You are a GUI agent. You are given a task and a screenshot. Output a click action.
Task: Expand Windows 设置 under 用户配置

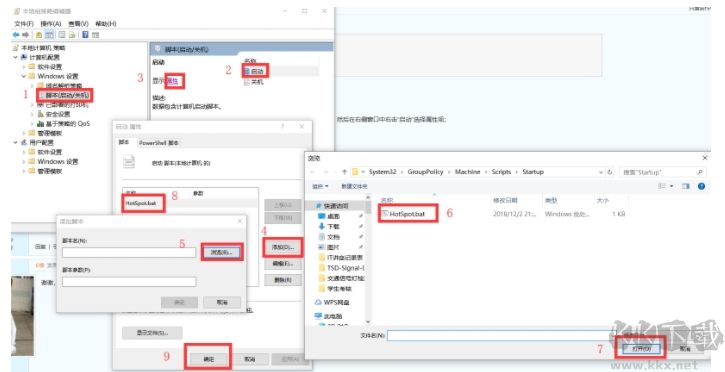pyautogui.click(x=24, y=162)
